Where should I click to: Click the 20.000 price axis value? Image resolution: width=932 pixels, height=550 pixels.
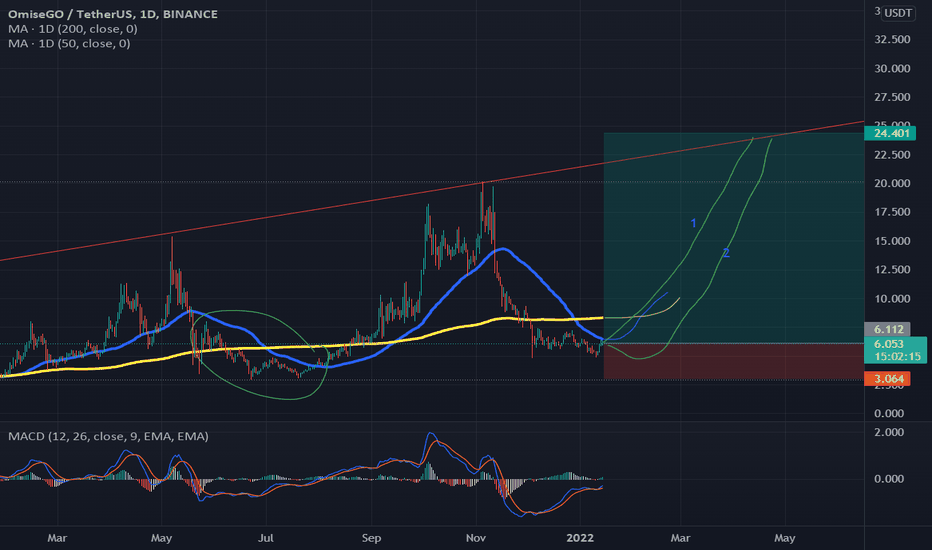[892, 183]
